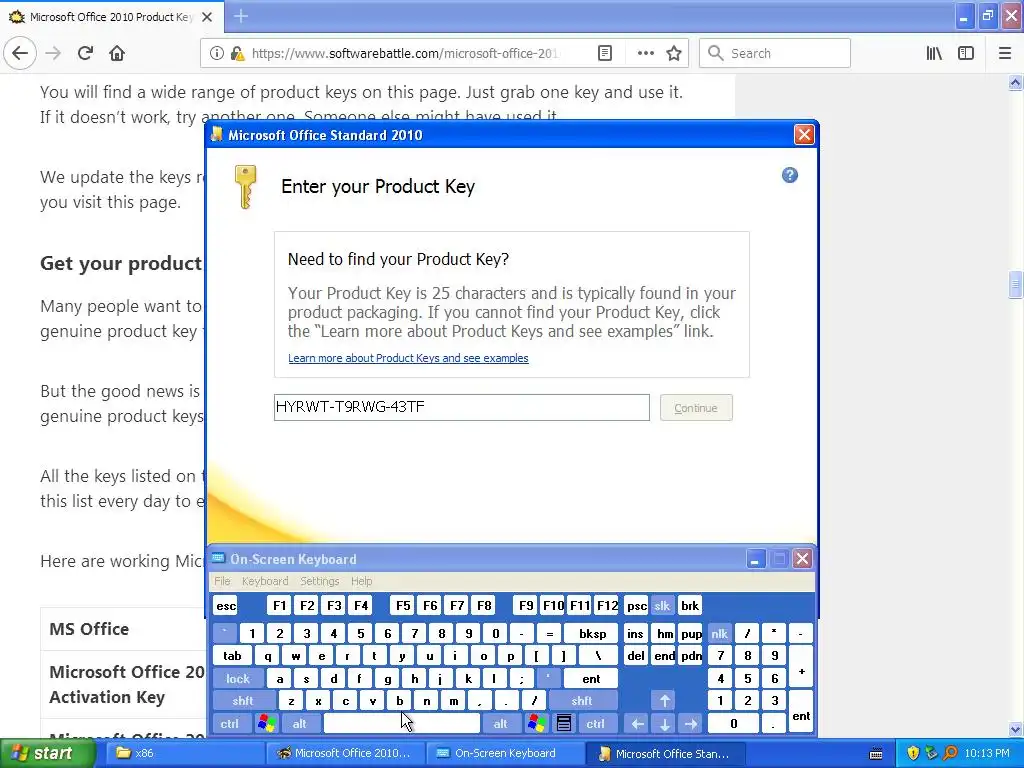
Task: Click the Firefox Search box
Action: tap(775, 53)
